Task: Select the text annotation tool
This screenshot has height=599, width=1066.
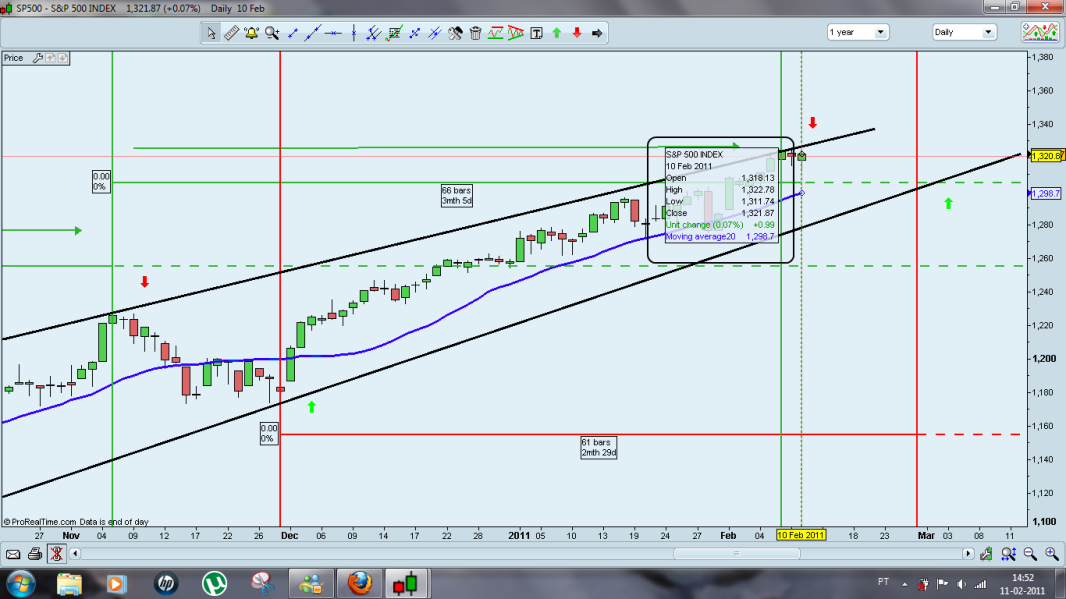Action: point(536,33)
